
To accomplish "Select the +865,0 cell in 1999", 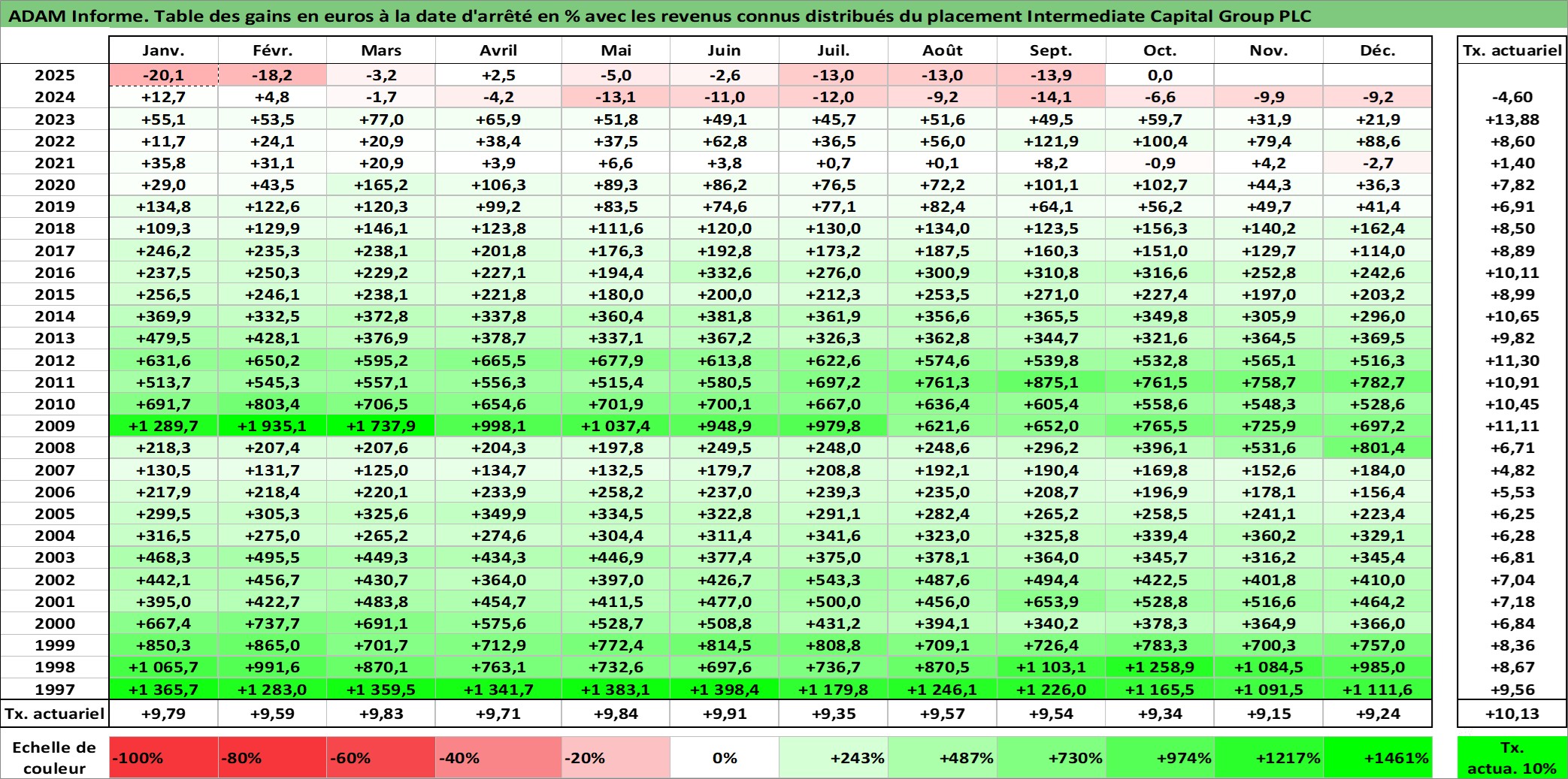I will [272, 645].
